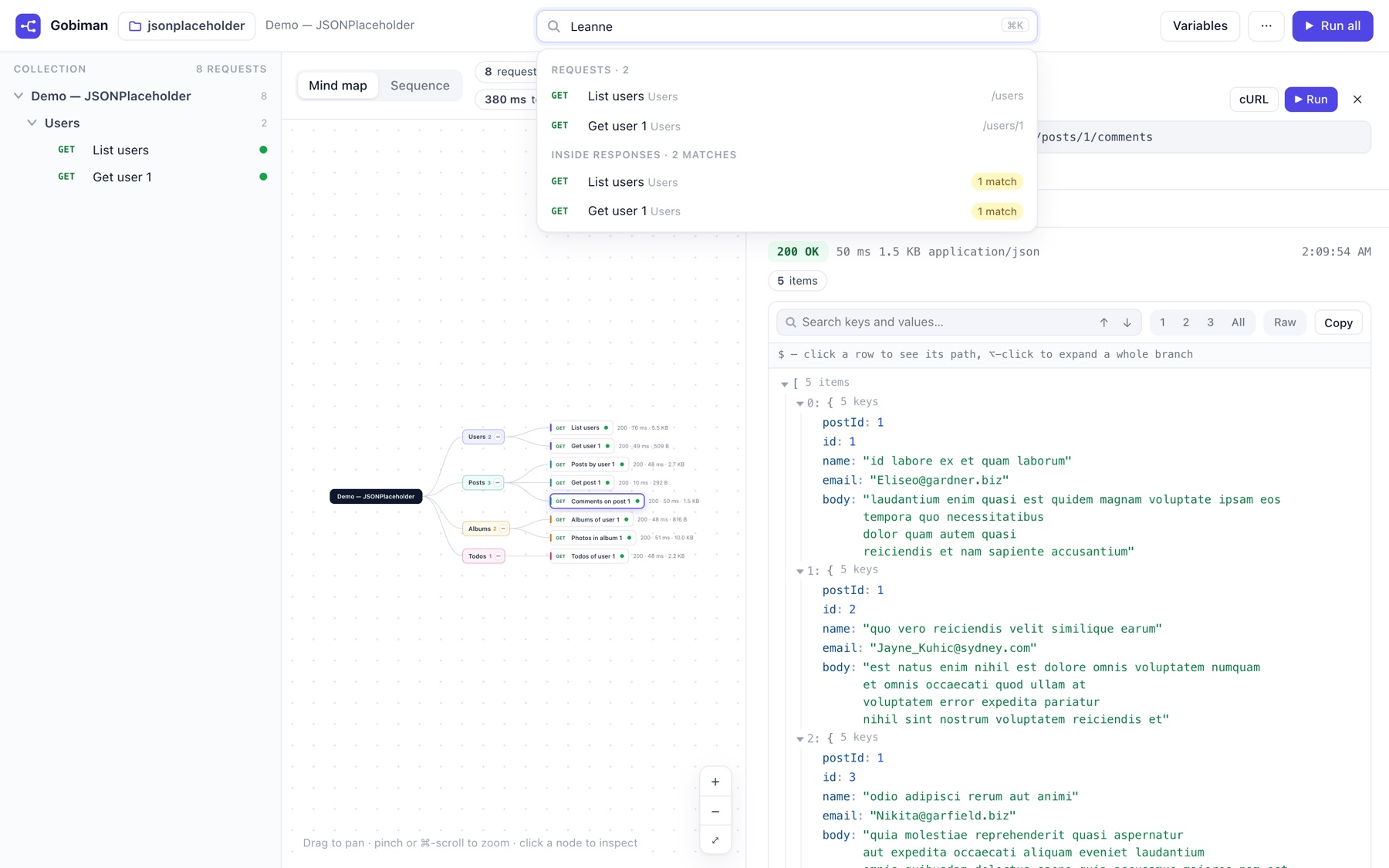Switch to the Sequence view tab
The height and width of the screenshot is (868, 1389).
[x=420, y=86]
